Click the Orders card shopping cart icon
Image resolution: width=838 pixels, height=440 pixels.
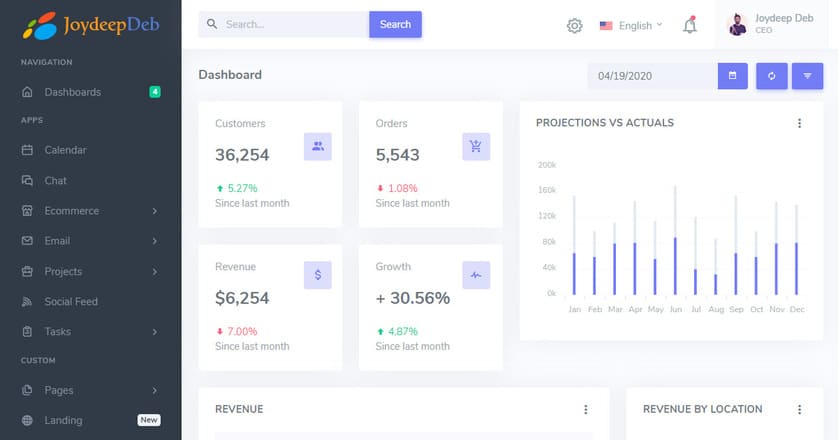click(x=476, y=146)
